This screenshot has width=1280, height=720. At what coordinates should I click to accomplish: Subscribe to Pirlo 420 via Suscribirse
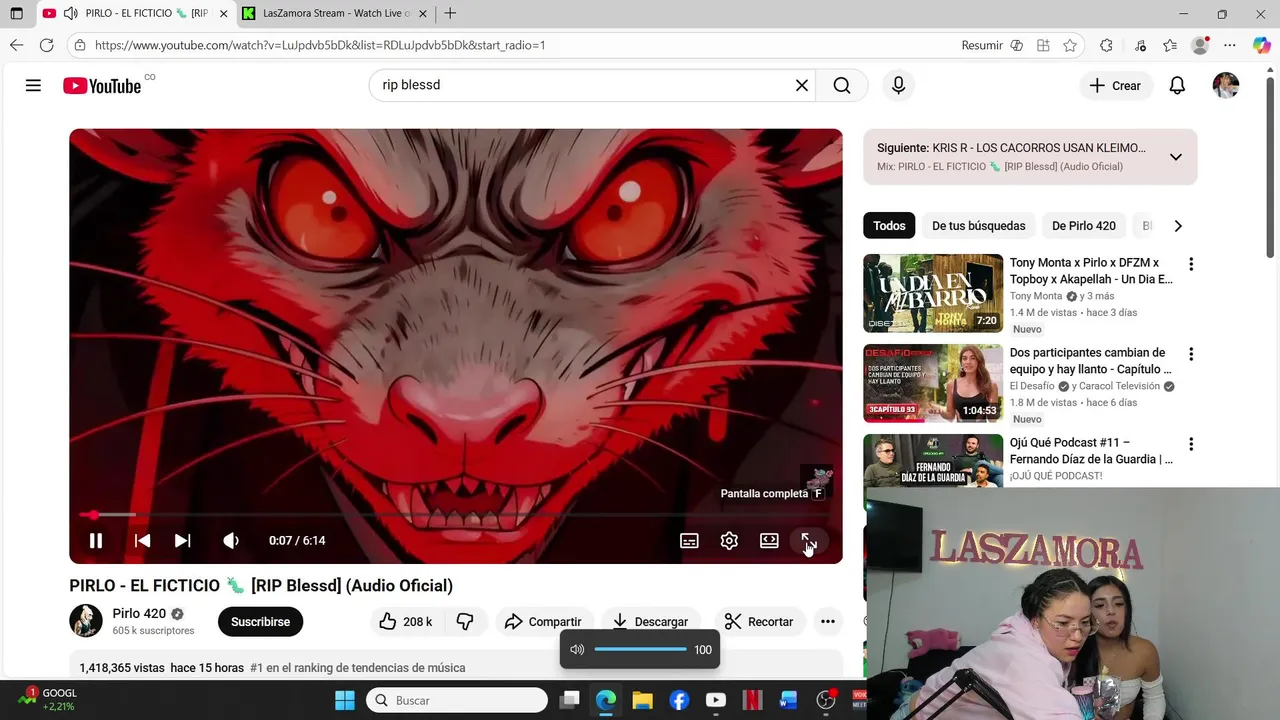(x=260, y=621)
